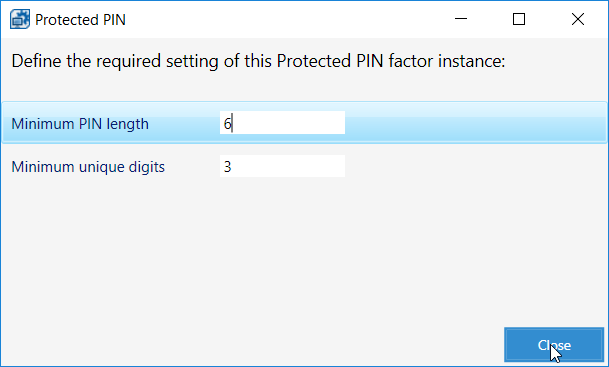Click the blank area left of the Close button
The width and height of the screenshot is (609, 367).
252,345
